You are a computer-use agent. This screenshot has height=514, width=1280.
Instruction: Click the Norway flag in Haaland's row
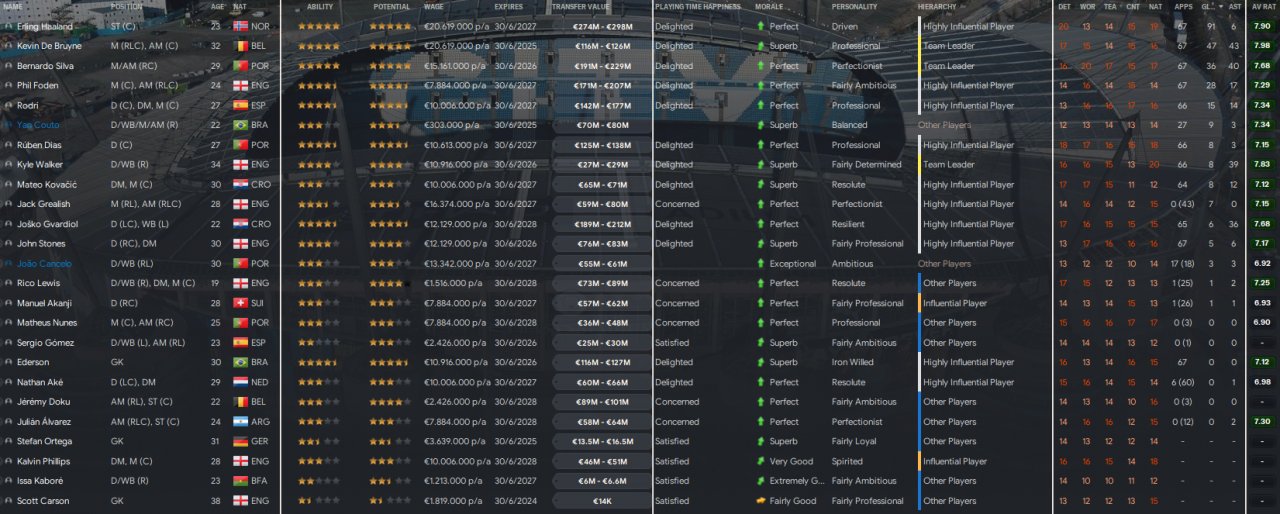click(x=239, y=26)
